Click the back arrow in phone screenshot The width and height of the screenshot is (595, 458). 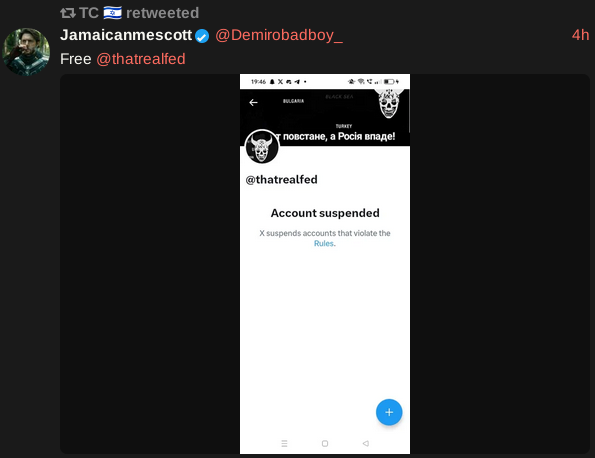tap(253, 102)
